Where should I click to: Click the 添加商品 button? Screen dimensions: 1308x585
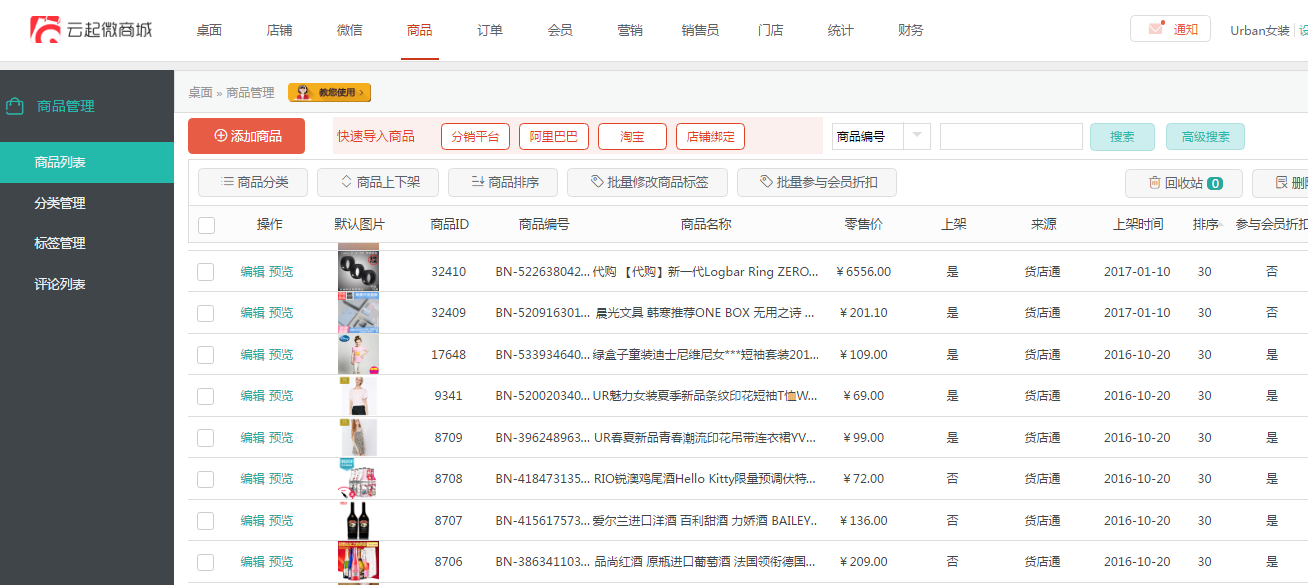coord(247,136)
